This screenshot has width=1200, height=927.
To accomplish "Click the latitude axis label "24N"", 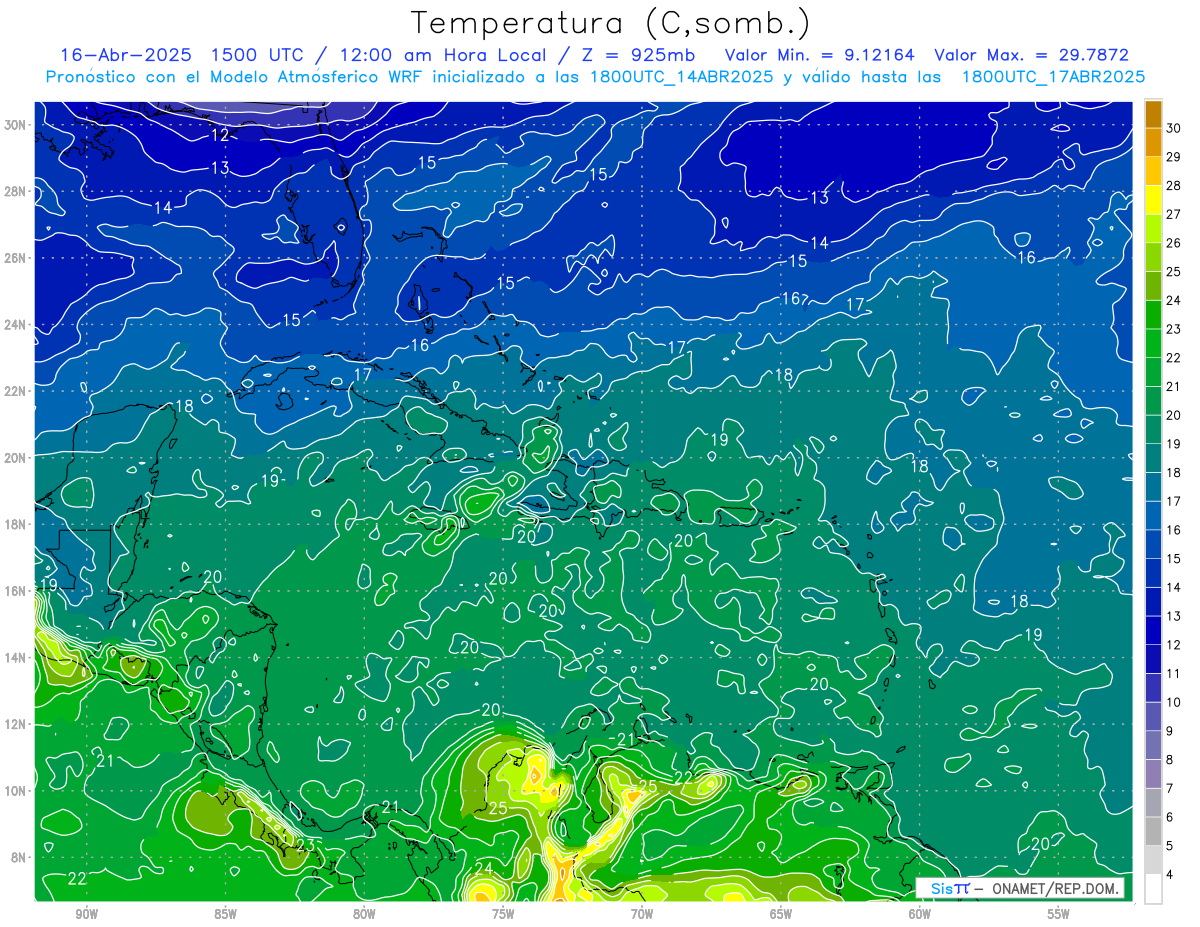I will [x=17, y=325].
